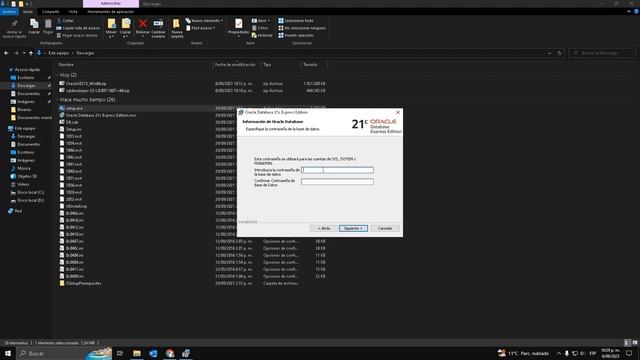Image resolution: width=640 pixels, height=360 pixels.
Task: Collapse the Hoy (2) group
Action: [57, 75]
